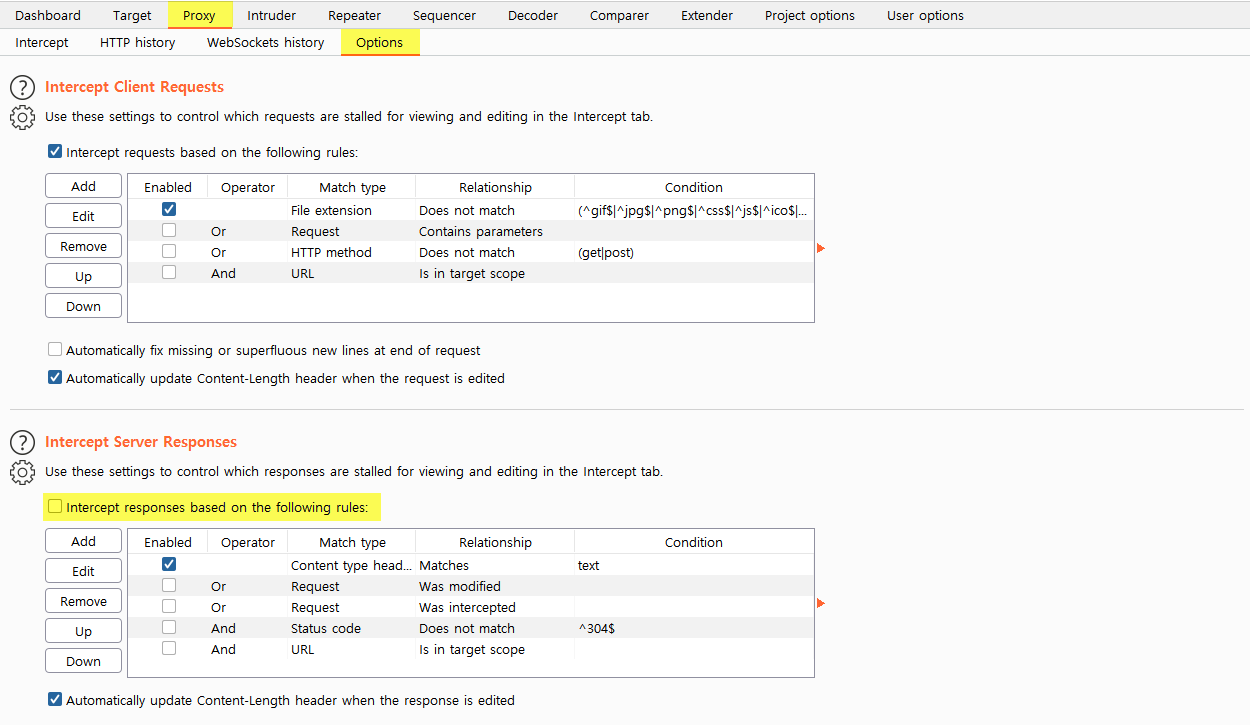Open the User options tab

(925, 15)
